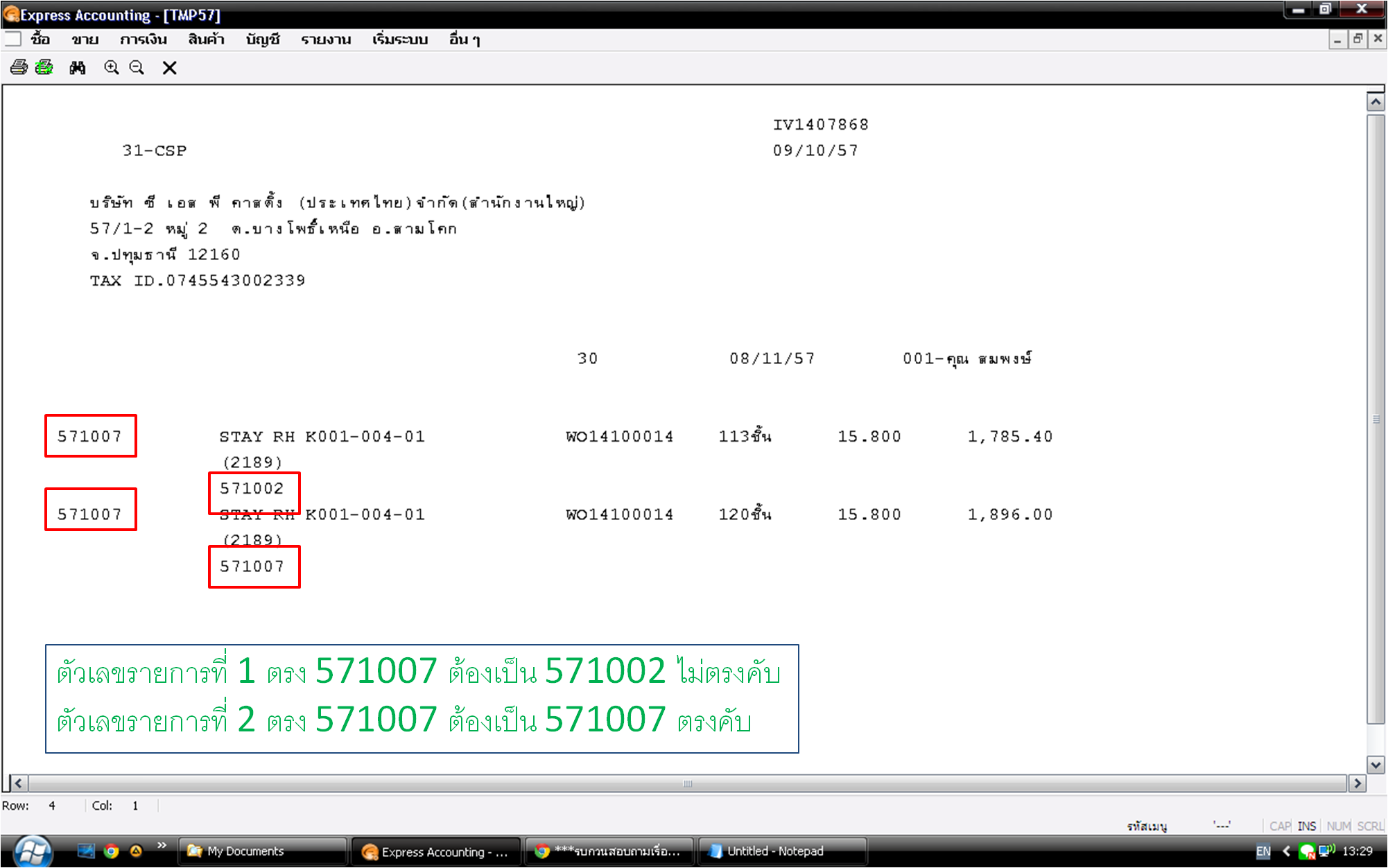The height and width of the screenshot is (868, 1388).
Task: Open the สินค้า menu
Action: 206,40
